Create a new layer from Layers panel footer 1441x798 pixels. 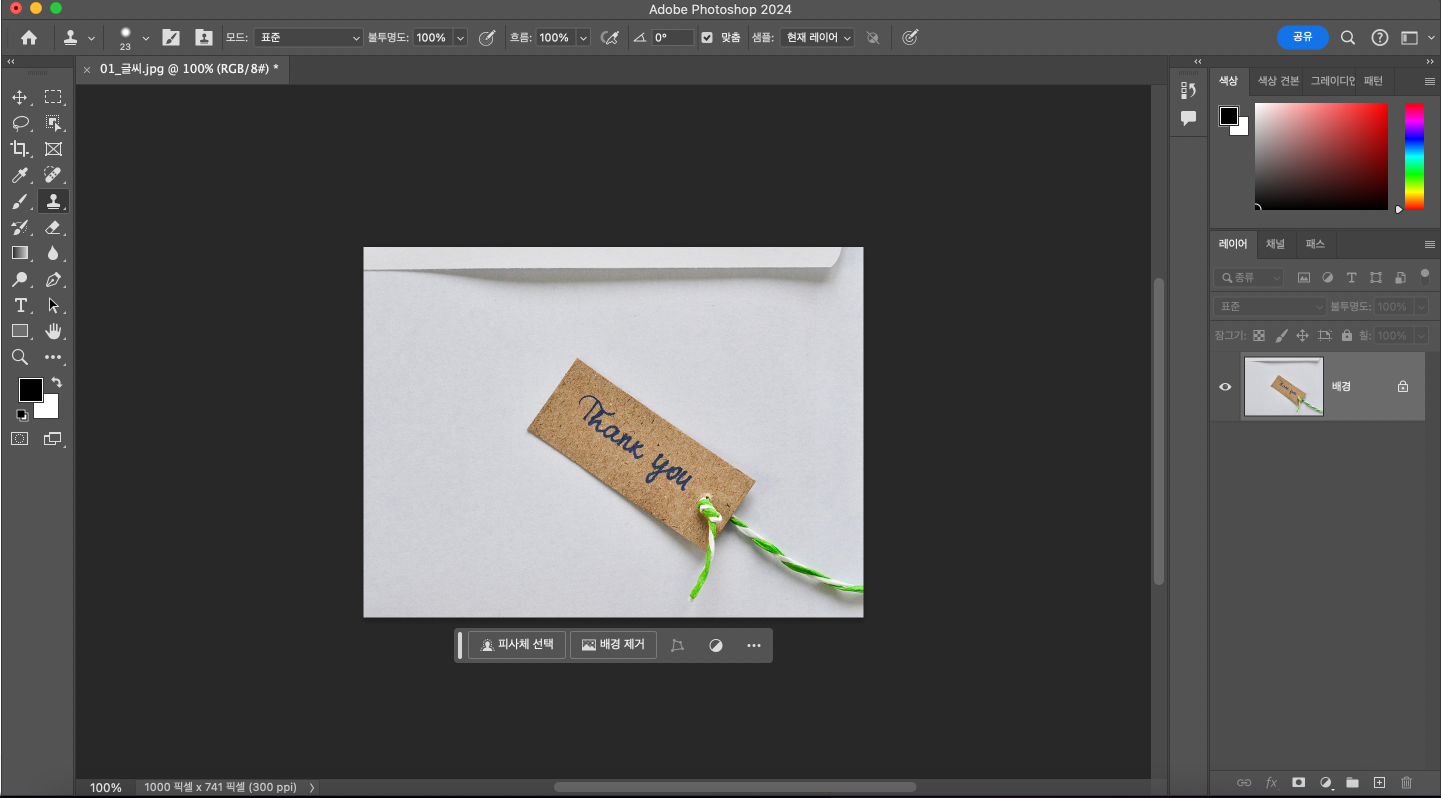[1379, 782]
